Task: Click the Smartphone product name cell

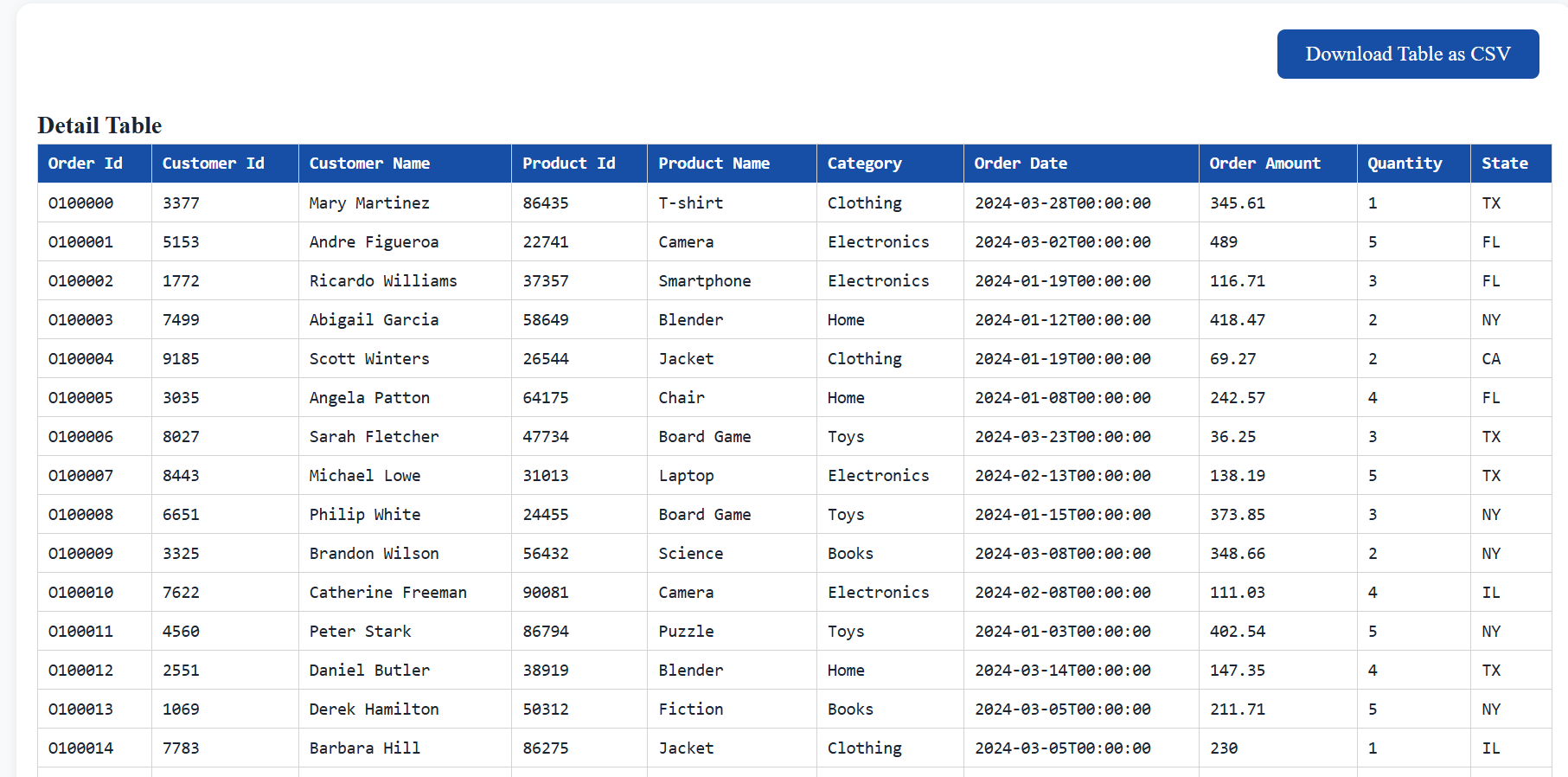Action: (704, 281)
